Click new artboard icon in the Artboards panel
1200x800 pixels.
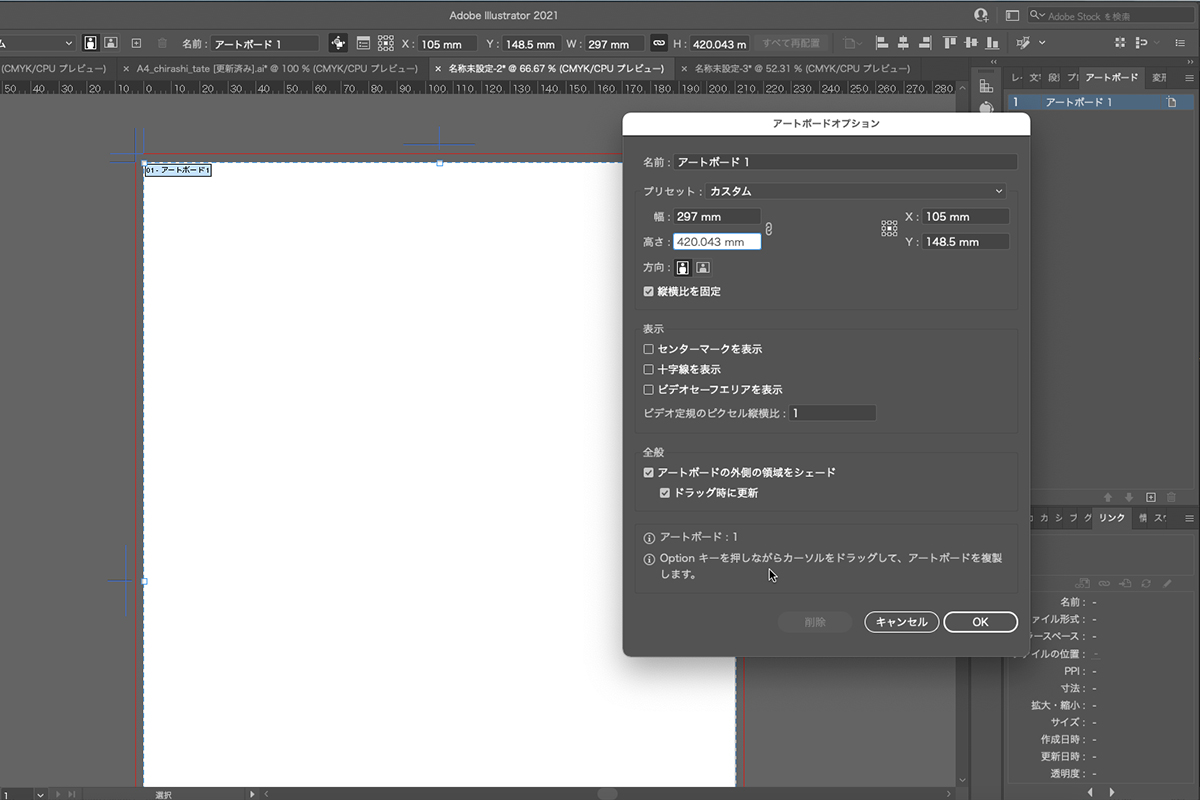pyautogui.click(x=1151, y=497)
